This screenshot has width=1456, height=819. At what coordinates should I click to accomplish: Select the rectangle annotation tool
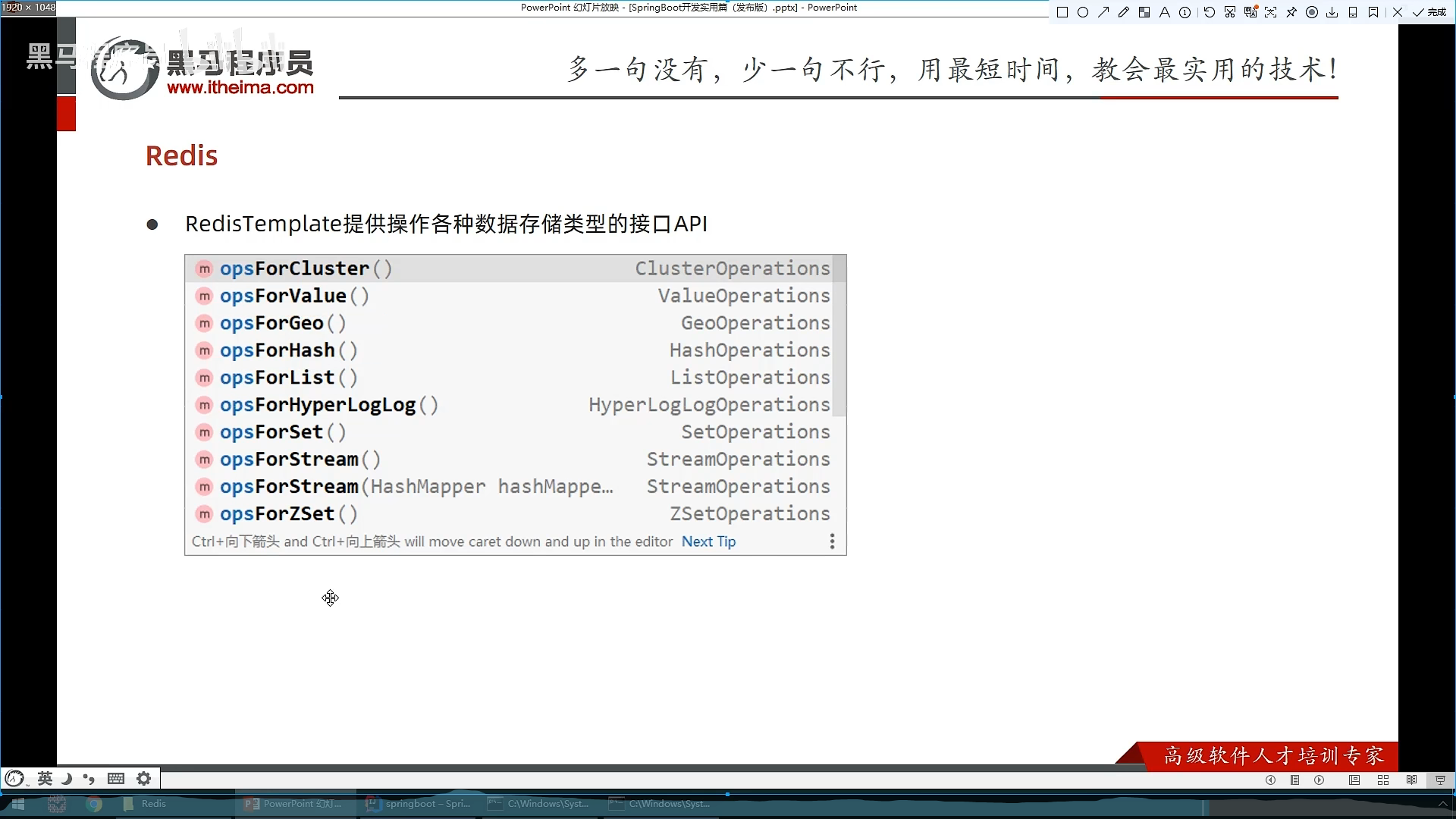(x=1062, y=12)
